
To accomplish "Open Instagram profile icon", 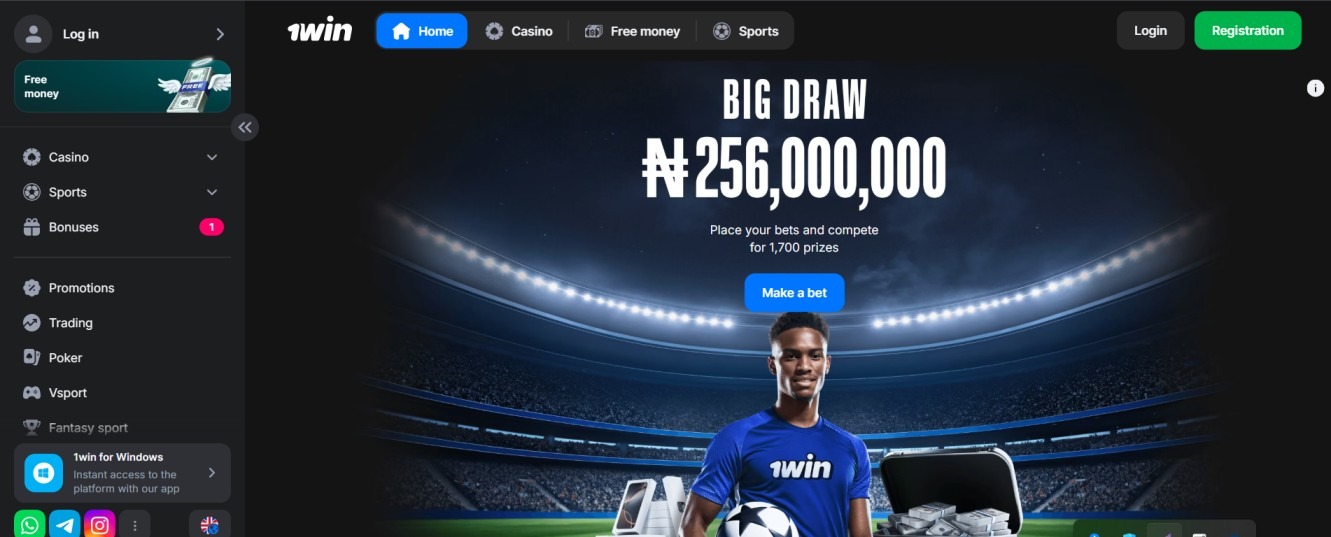I will pos(99,524).
